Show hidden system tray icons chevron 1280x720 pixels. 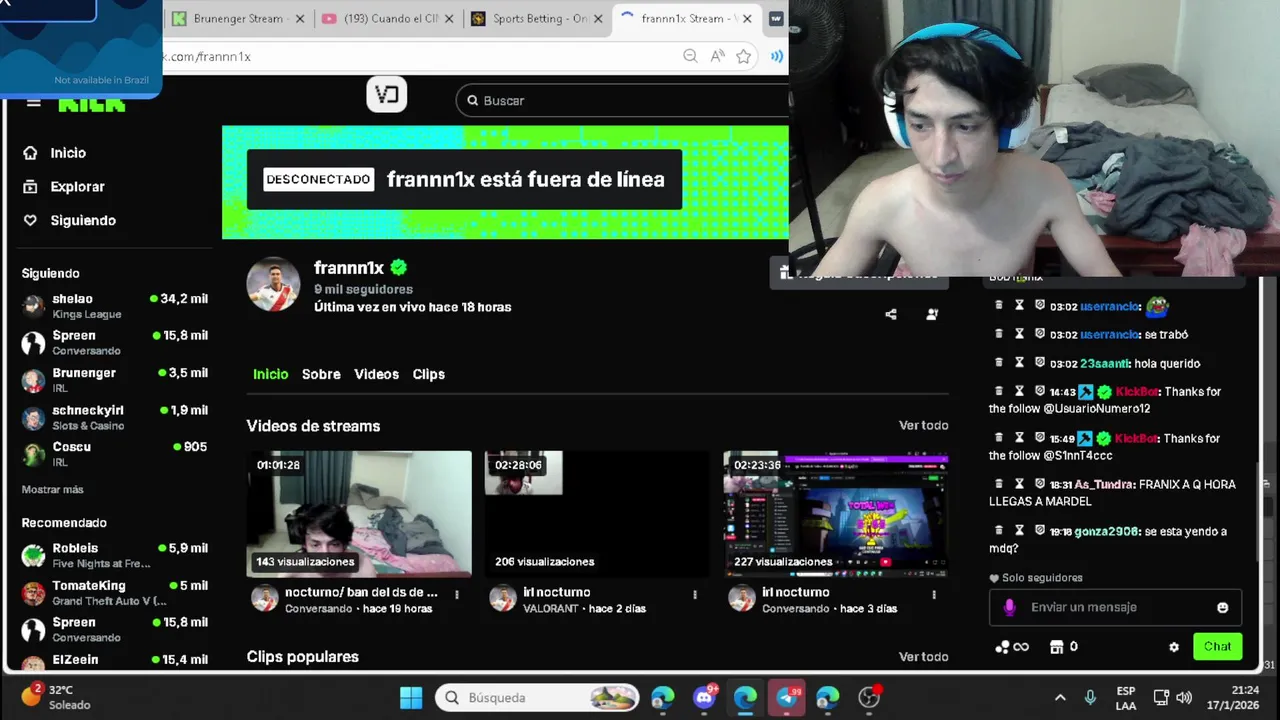(1060, 697)
